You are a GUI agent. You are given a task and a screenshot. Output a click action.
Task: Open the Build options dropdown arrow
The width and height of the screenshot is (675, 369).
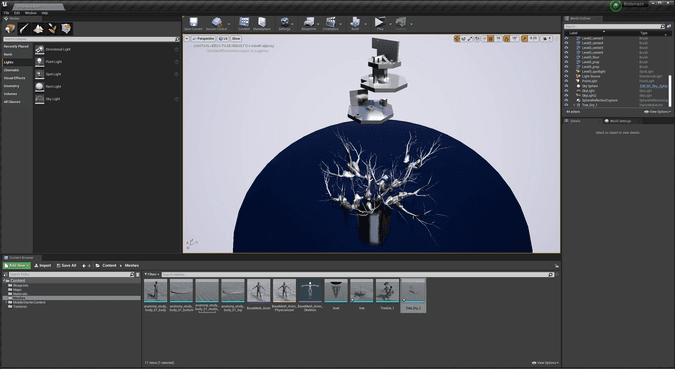[x=365, y=24]
